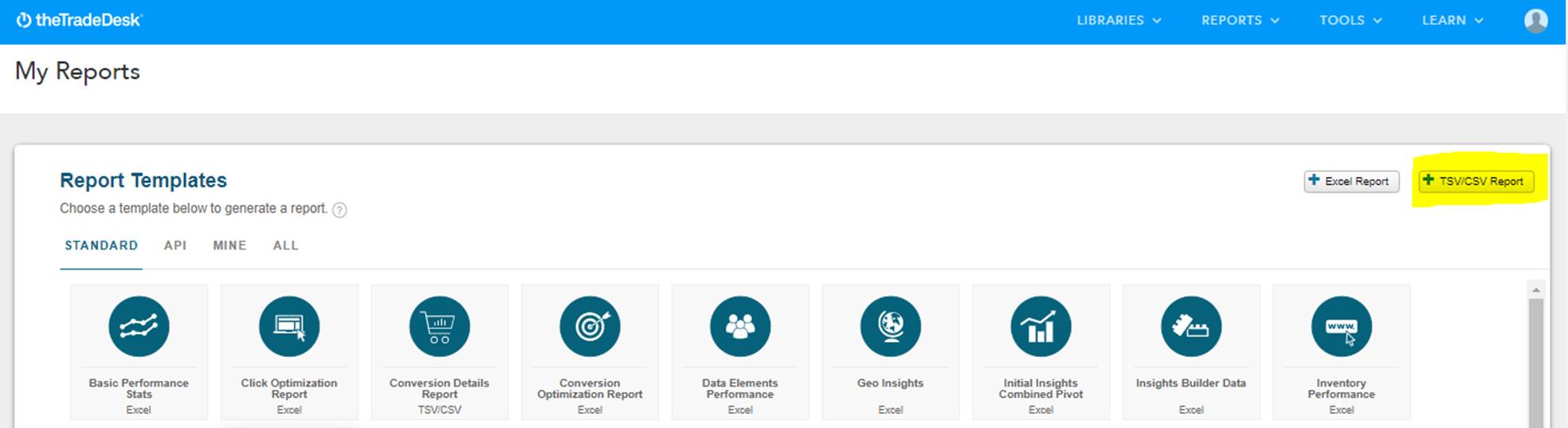Screen dimensions: 1568x428
Task: Click the 'Conversion Details Report' label
Action: click(x=440, y=388)
